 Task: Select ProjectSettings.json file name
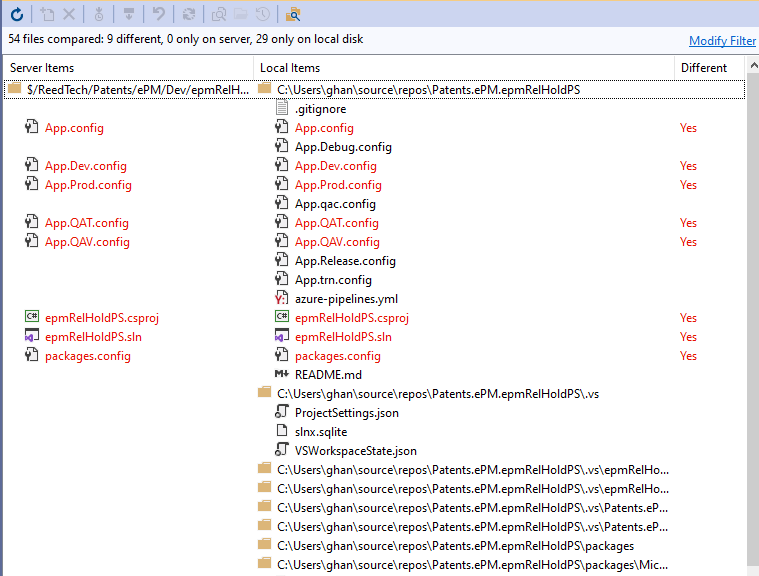(x=347, y=413)
